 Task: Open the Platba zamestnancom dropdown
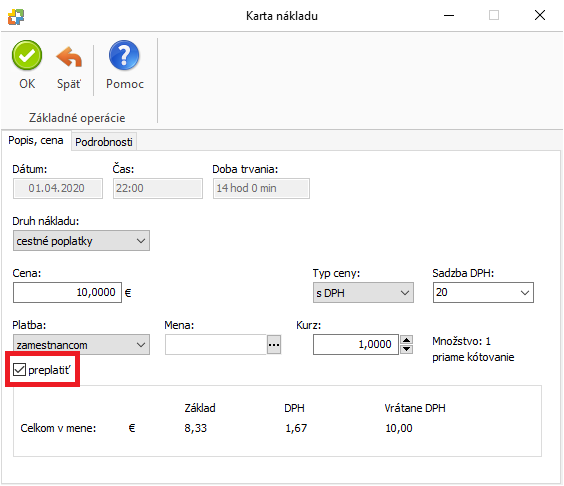(81, 345)
